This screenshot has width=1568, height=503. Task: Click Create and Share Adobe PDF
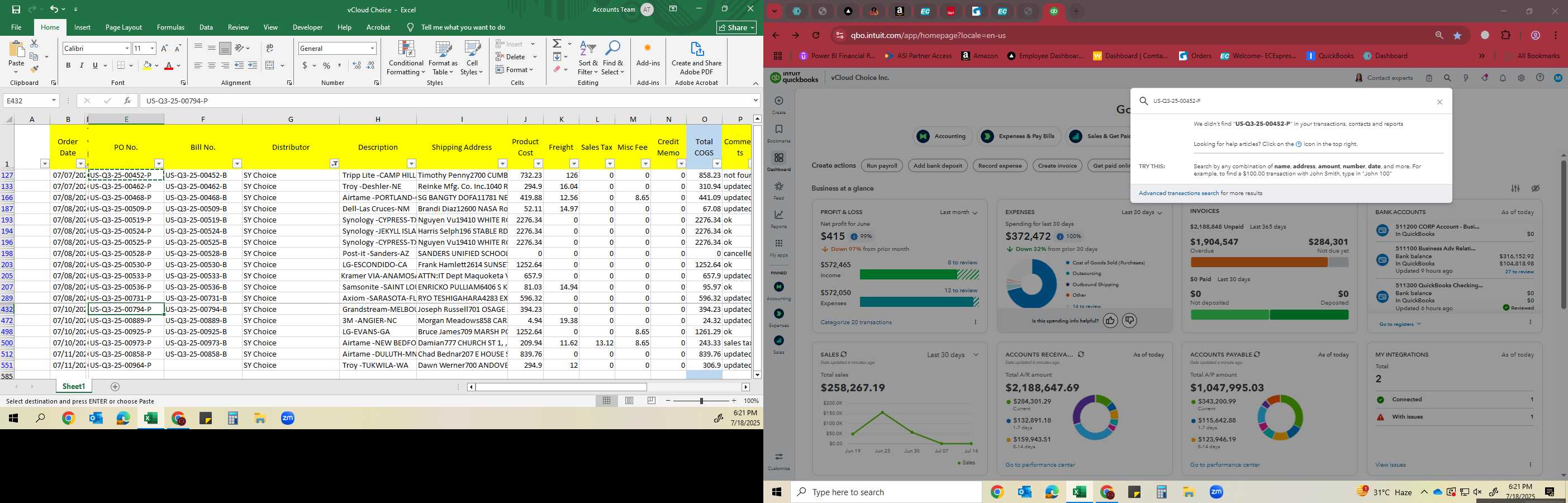[x=696, y=58]
